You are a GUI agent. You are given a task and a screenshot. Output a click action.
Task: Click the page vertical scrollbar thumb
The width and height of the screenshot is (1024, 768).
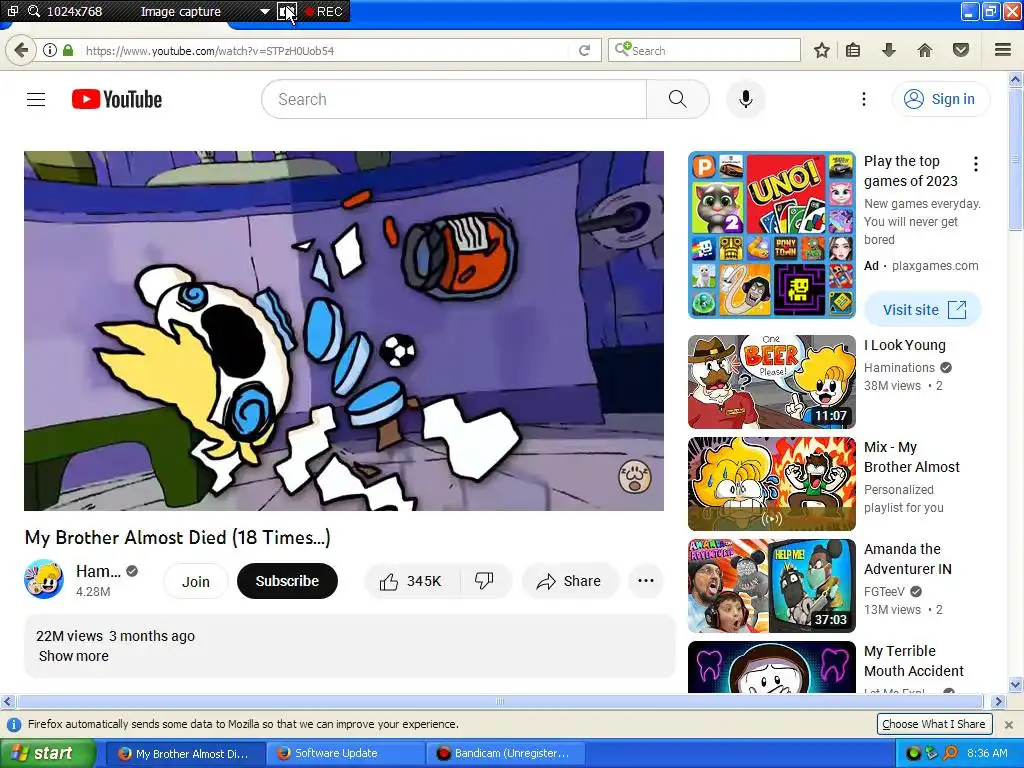tap(1016, 160)
